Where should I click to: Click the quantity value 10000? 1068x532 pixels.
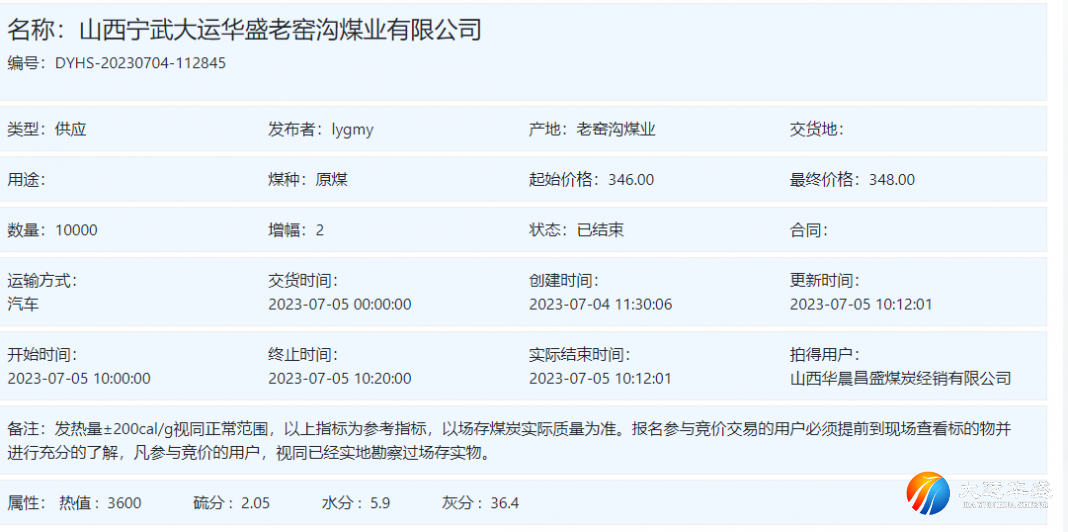click(77, 230)
